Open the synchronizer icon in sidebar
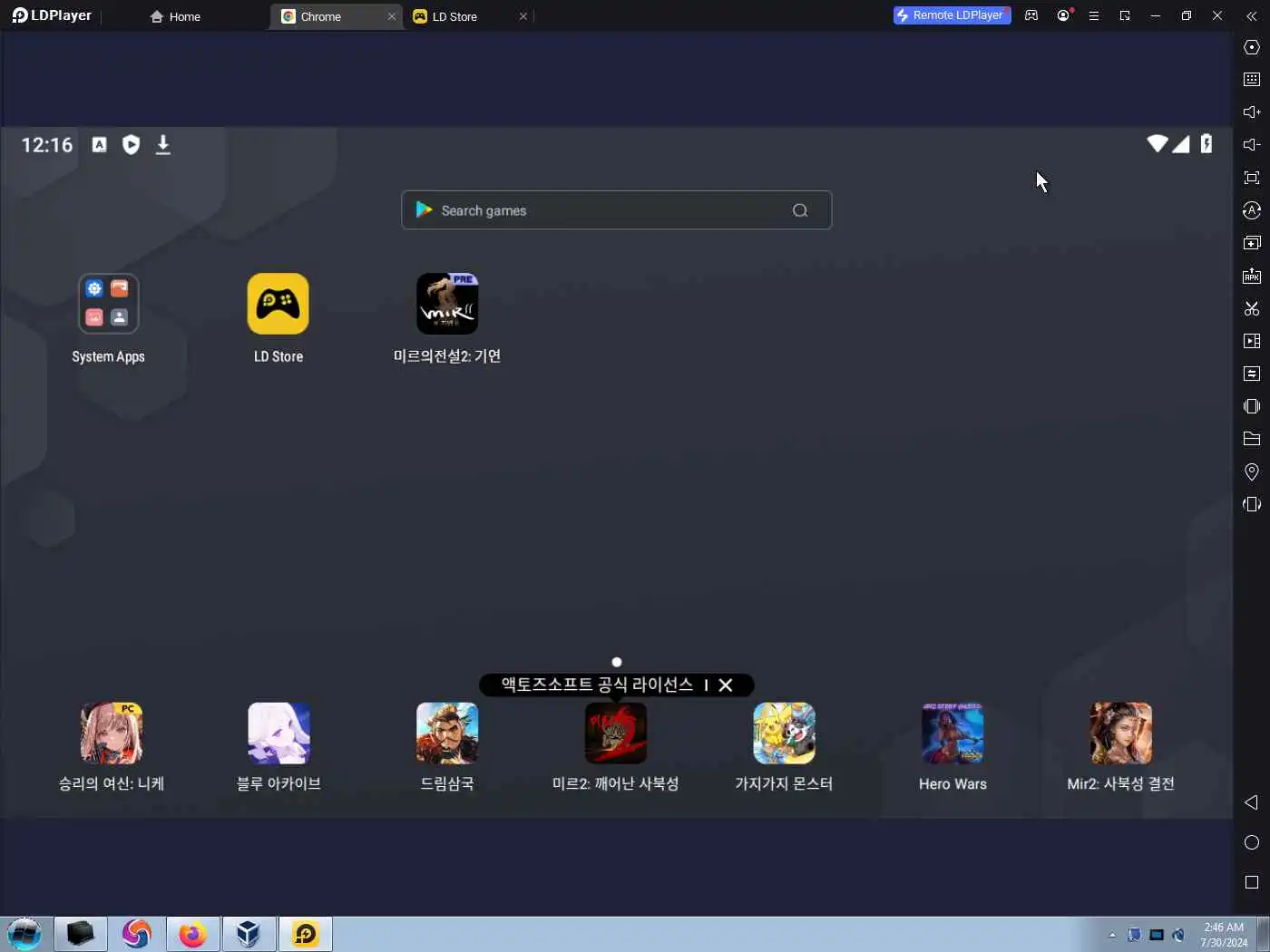Image resolution: width=1270 pixels, height=952 pixels. tap(1252, 374)
